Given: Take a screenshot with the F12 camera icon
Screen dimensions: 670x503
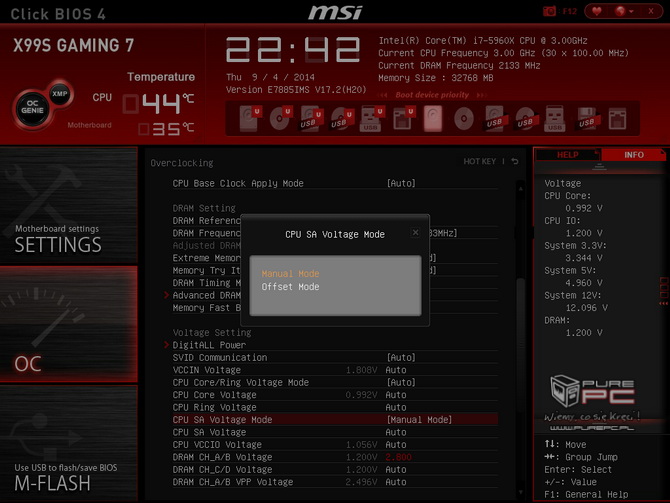Looking at the screenshot, I should click(550, 12).
